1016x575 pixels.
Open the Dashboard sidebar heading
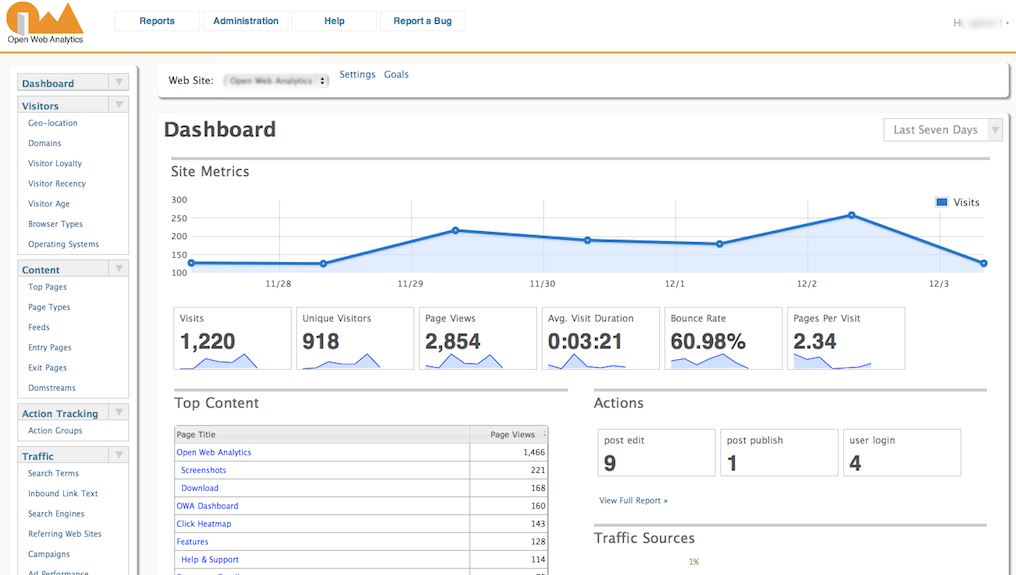pyautogui.click(x=48, y=84)
